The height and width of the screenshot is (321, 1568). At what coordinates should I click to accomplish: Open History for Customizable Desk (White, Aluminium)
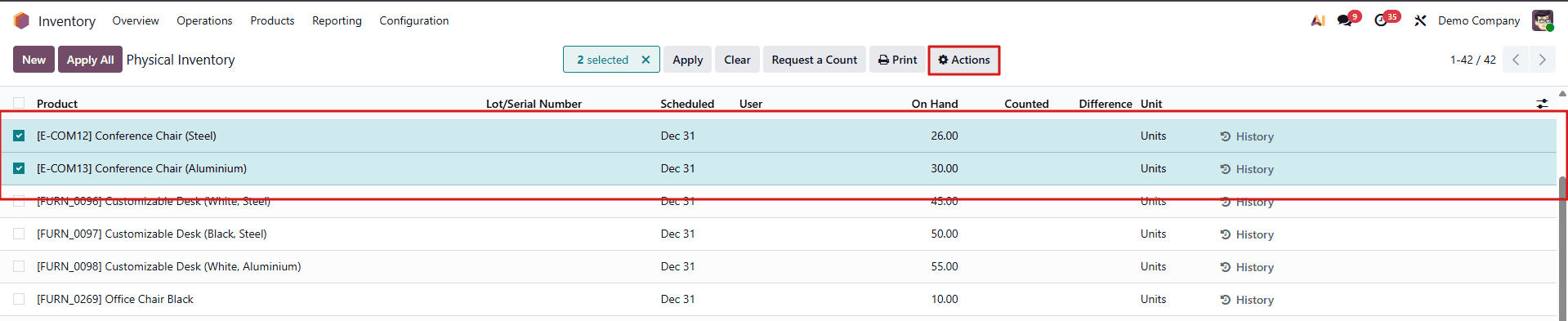pos(1247,267)
